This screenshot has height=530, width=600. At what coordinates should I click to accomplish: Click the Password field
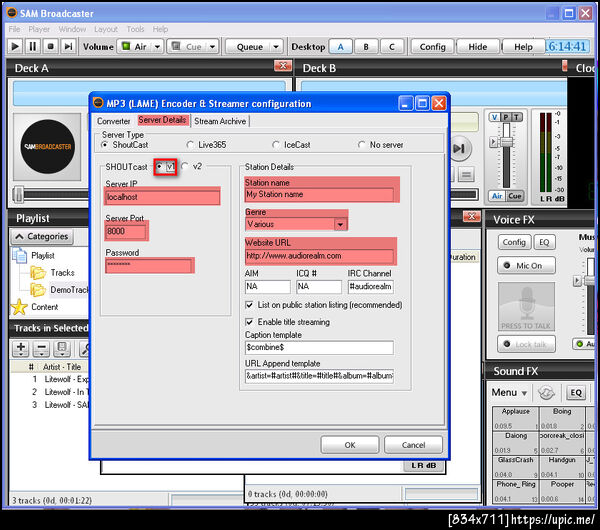pyautogui.click(x=149, y=266)
